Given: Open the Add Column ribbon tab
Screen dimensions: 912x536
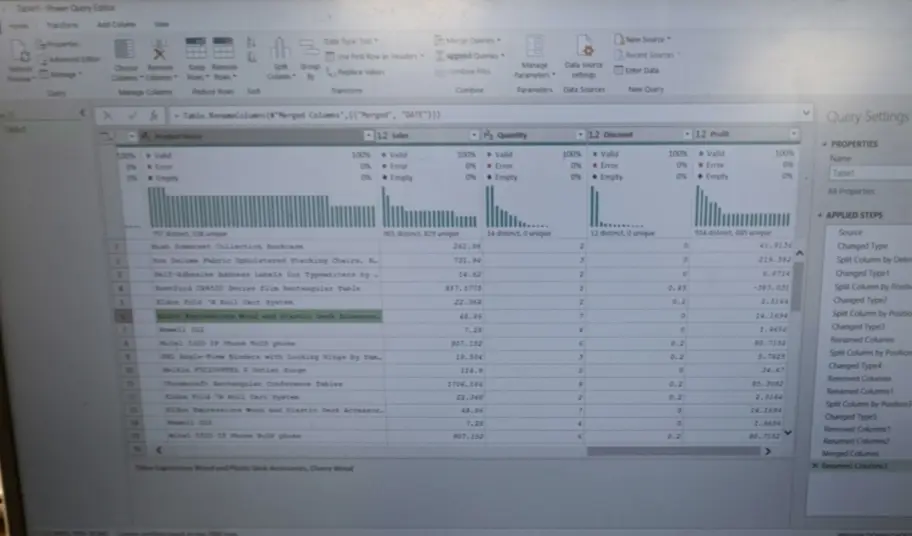Looking at the screenshot, I should (116, 24).
